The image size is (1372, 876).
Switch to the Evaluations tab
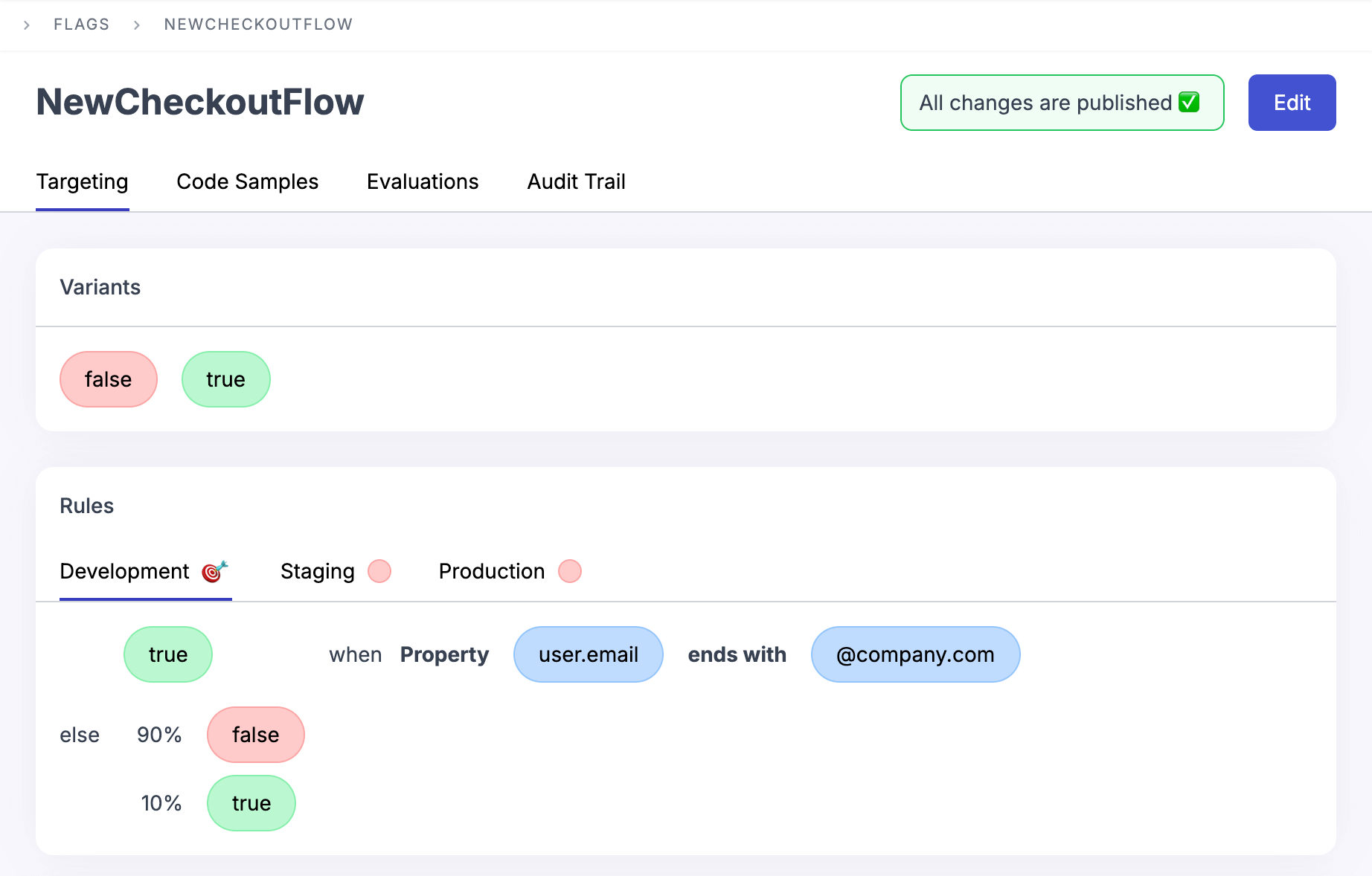click(x=422, y=181)
